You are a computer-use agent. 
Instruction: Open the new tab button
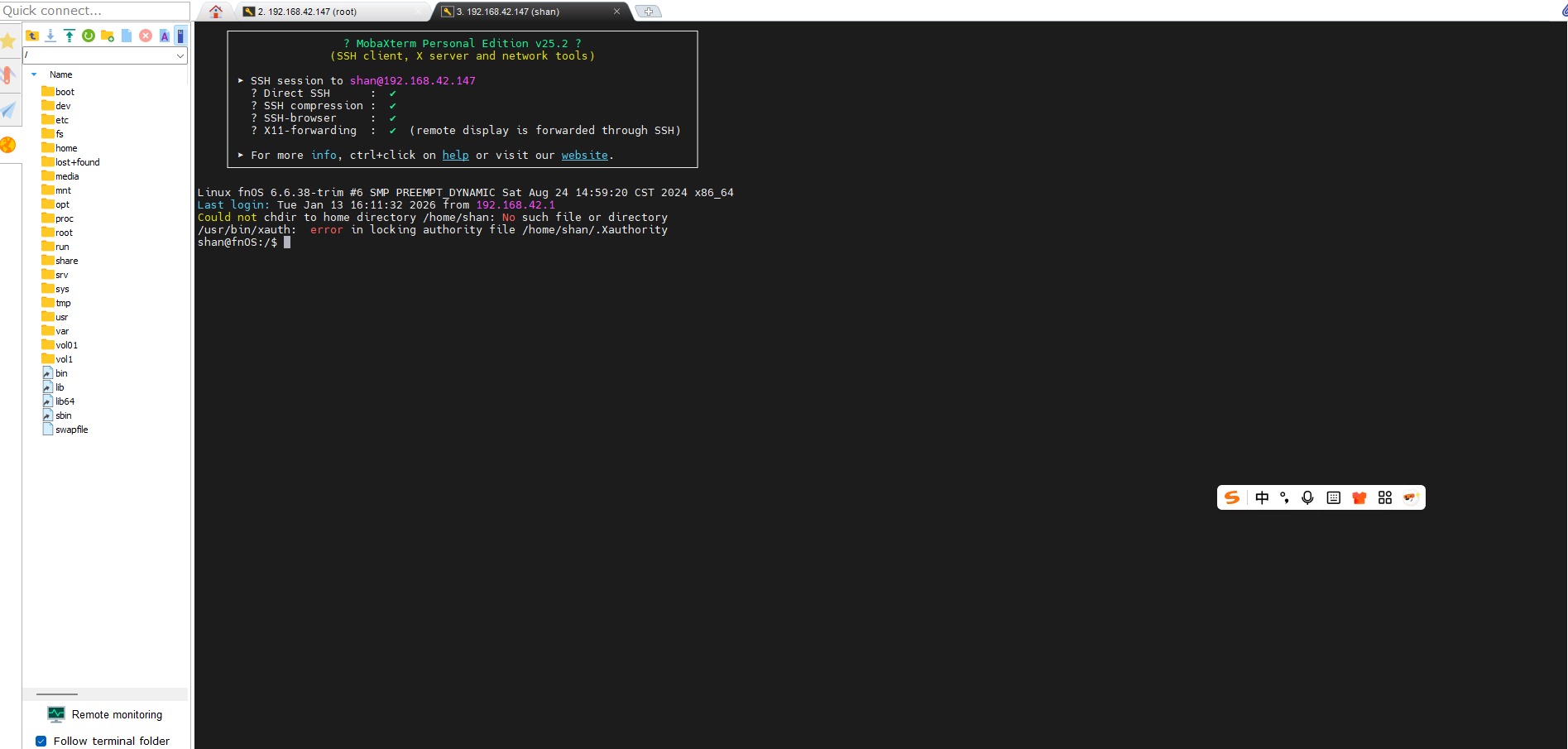[x=648, y=12]
